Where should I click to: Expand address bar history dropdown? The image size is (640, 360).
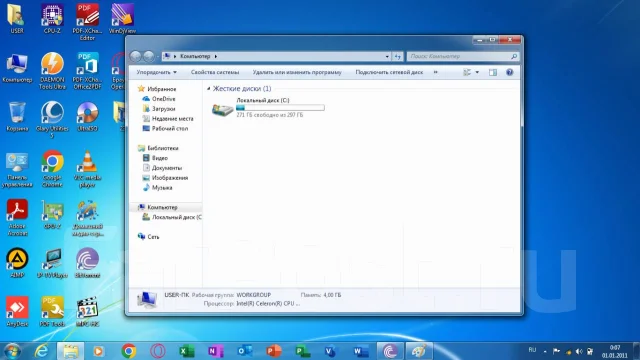(x=387, y=56)
